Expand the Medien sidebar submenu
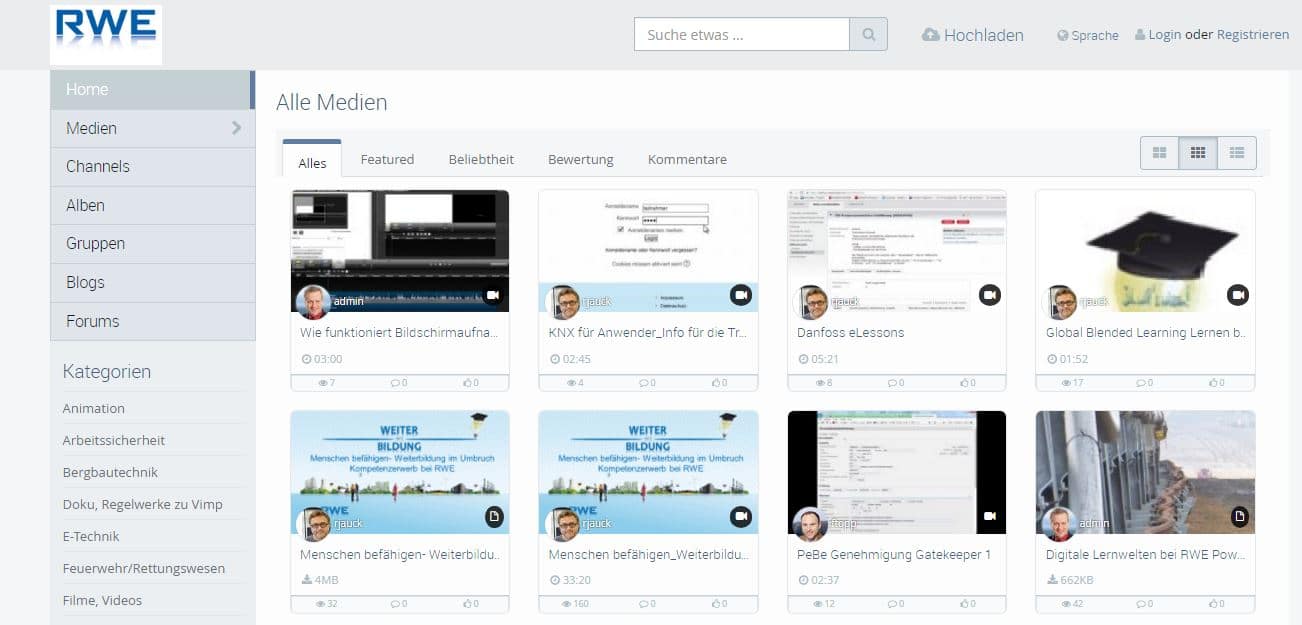 pyautogui.click(x=236, y=128)
